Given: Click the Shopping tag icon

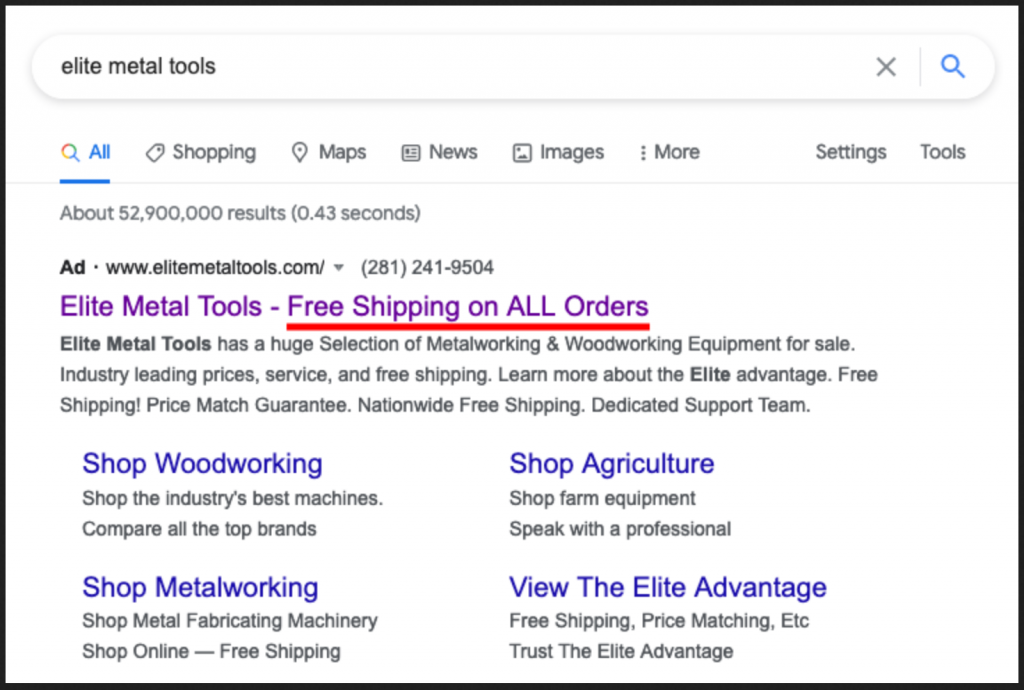Looking at the screenshot, I should 154,153.
